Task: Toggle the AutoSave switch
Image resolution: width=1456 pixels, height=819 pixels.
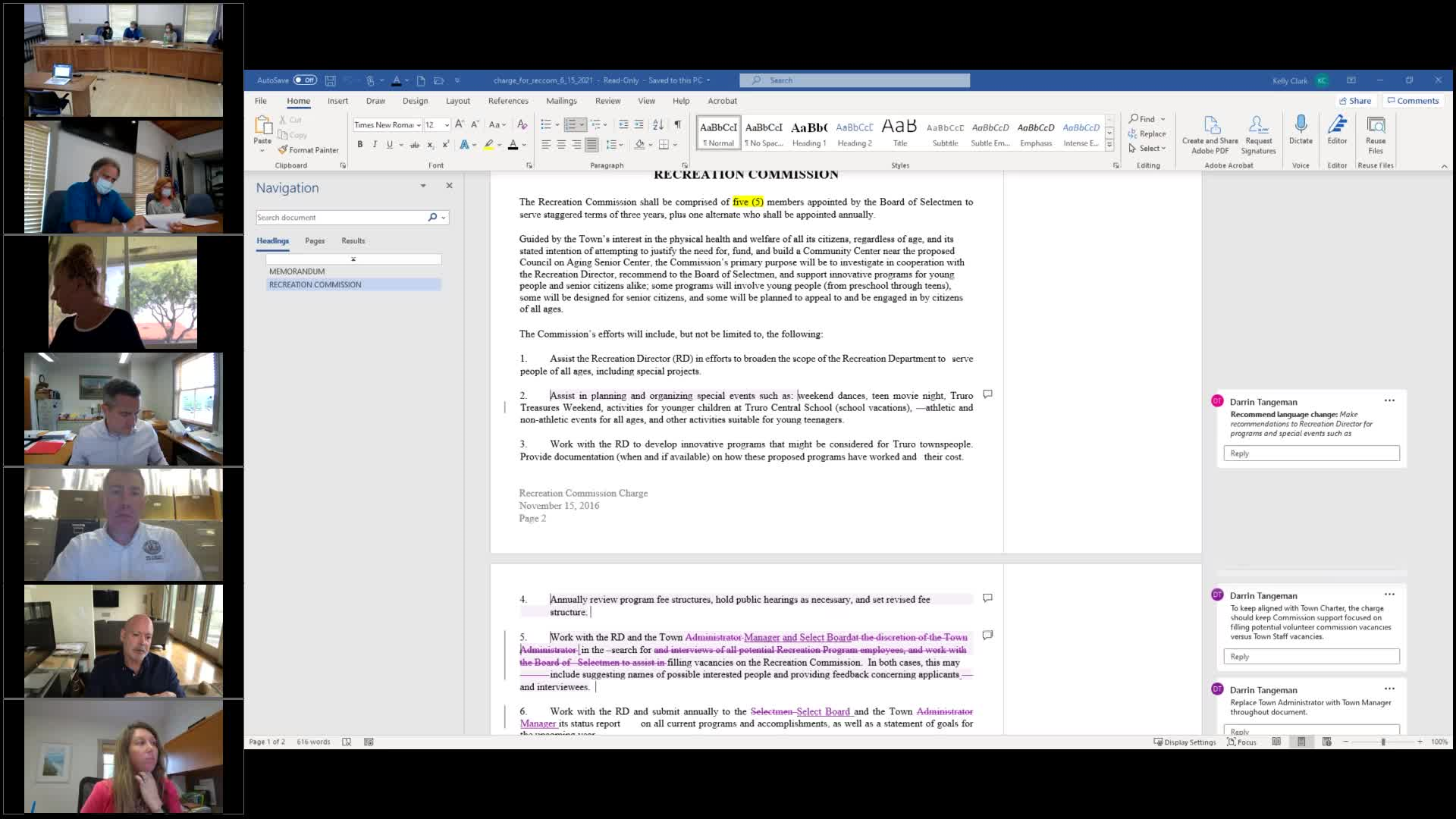Action: (305, 80)
